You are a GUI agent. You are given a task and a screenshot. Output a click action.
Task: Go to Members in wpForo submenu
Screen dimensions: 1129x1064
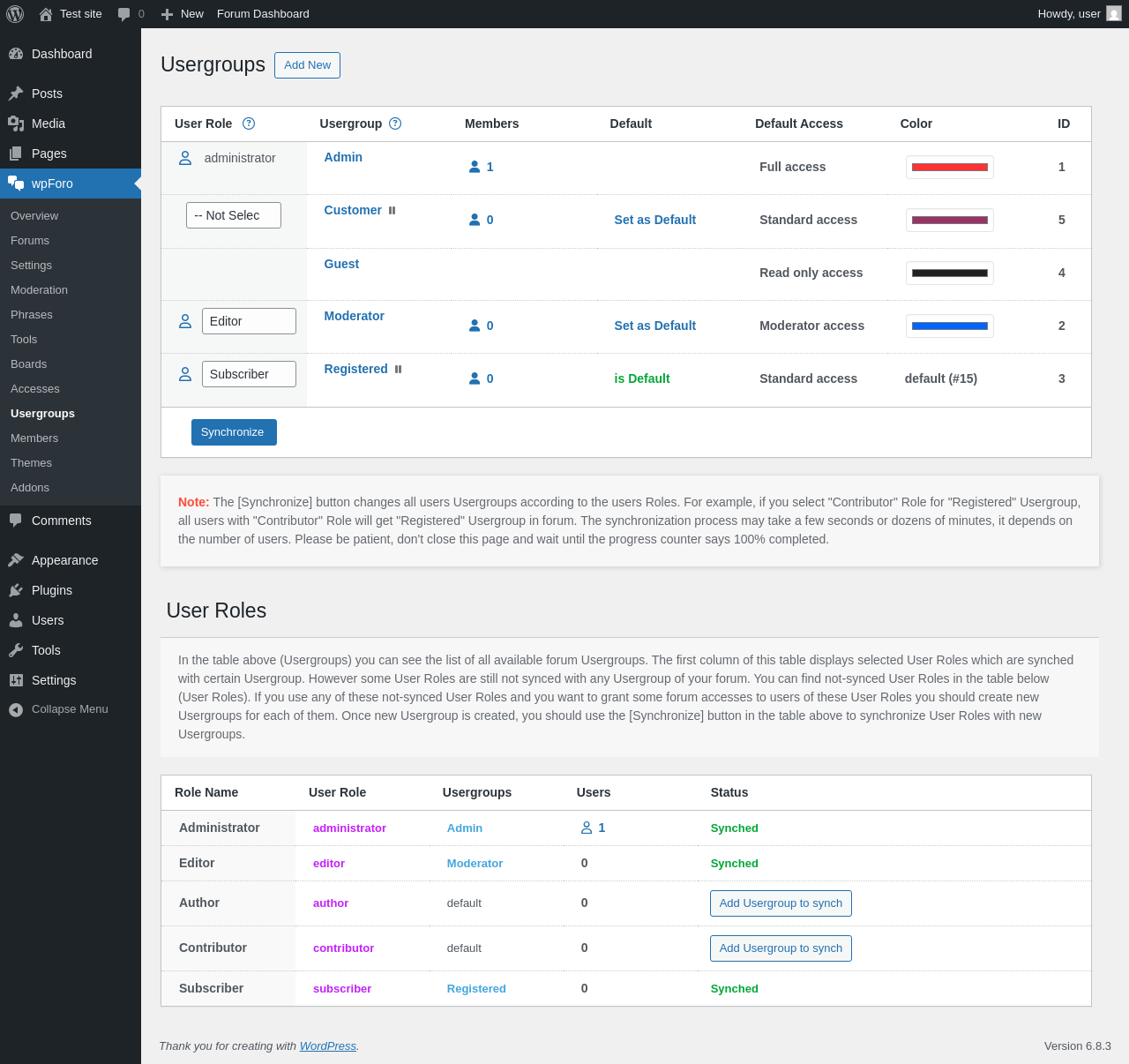[34, 438]
